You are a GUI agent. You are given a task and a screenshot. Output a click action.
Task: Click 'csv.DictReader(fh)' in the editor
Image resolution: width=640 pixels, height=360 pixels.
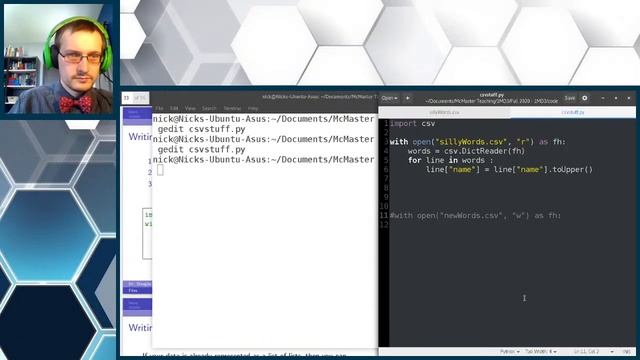tap(484, 151)
